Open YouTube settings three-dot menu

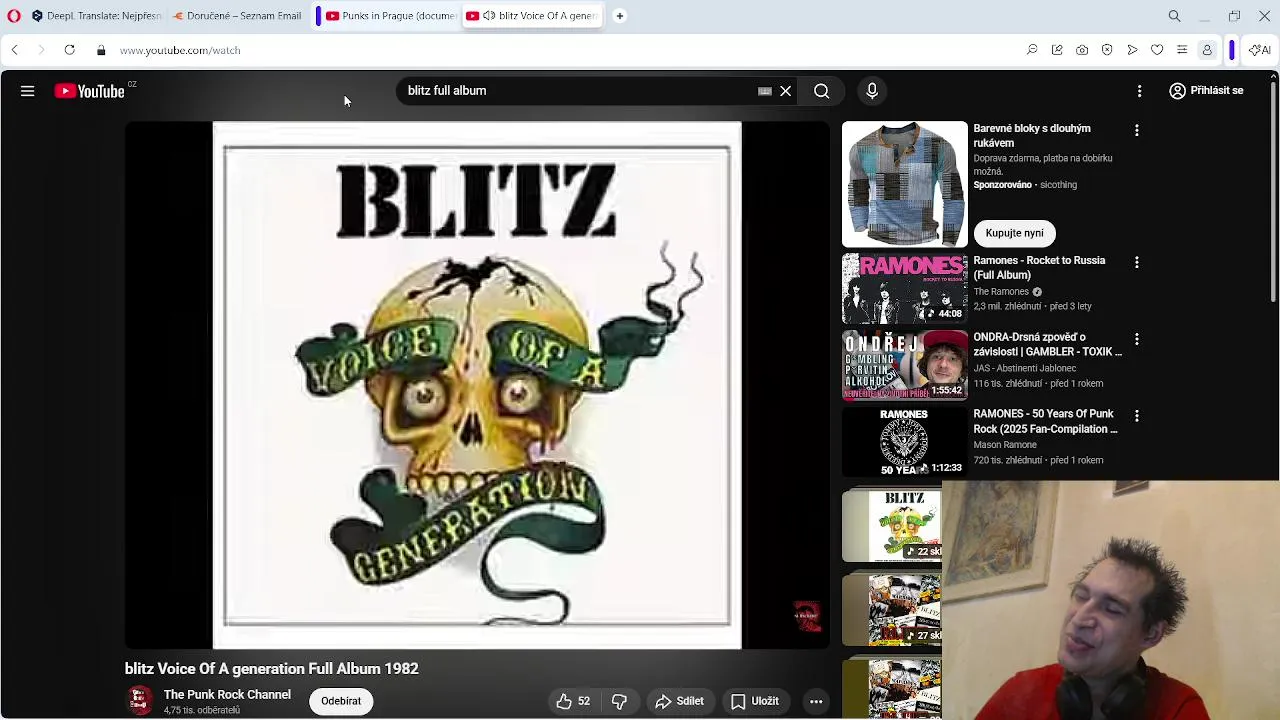(1140, 91)
